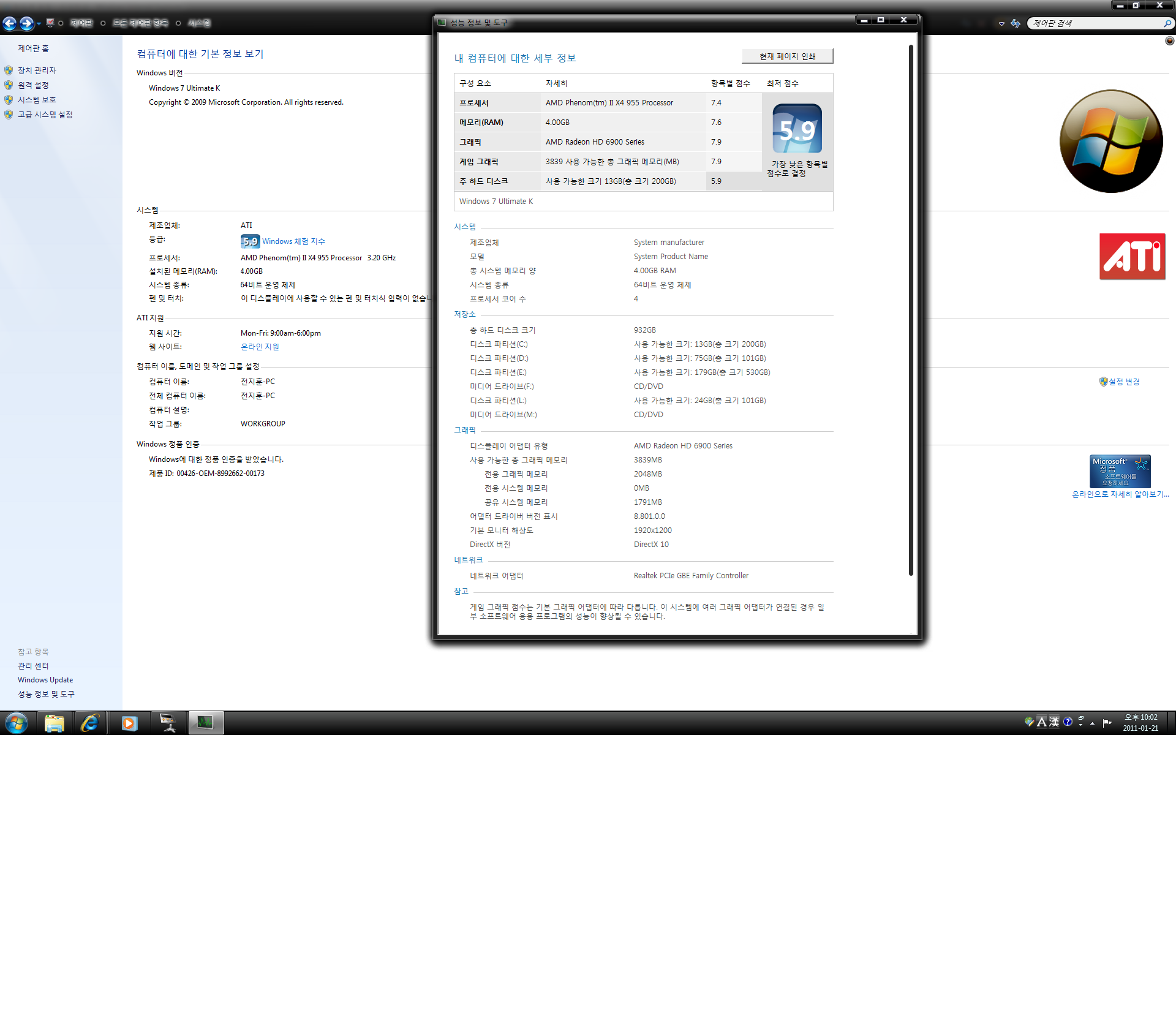1176x1034 pixels.
Task: Click the magnifier icon in search box
Action: pyautogui.click(x=1167, y=23)
